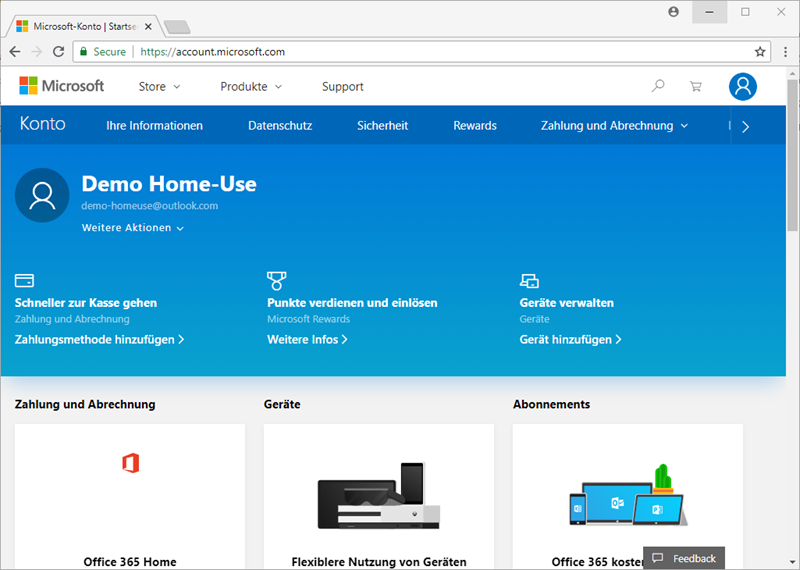
Task: Go to Ihre Informationen tab
Action: 154,126
